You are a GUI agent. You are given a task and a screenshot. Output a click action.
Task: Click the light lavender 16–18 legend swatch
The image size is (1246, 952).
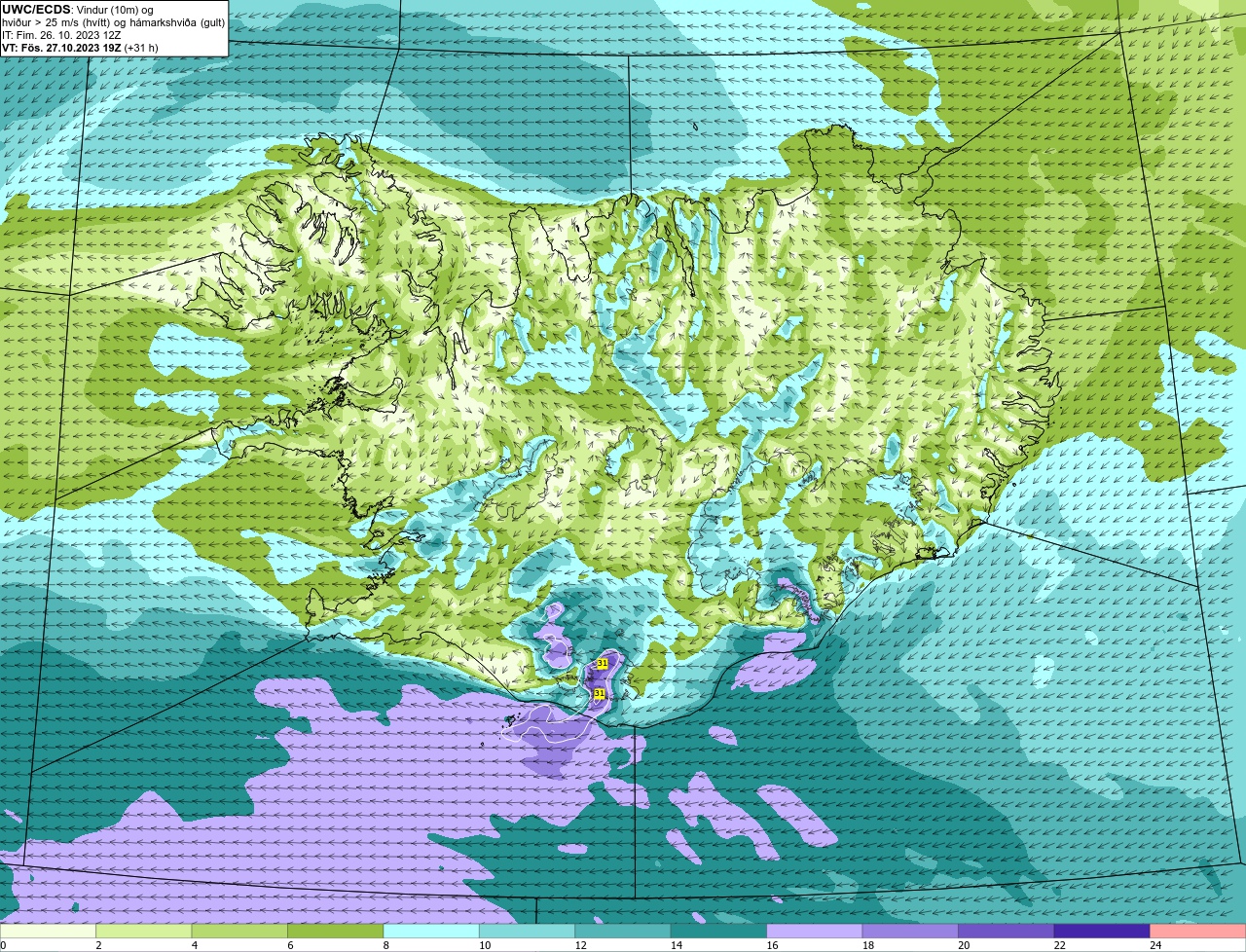point(815,932)
